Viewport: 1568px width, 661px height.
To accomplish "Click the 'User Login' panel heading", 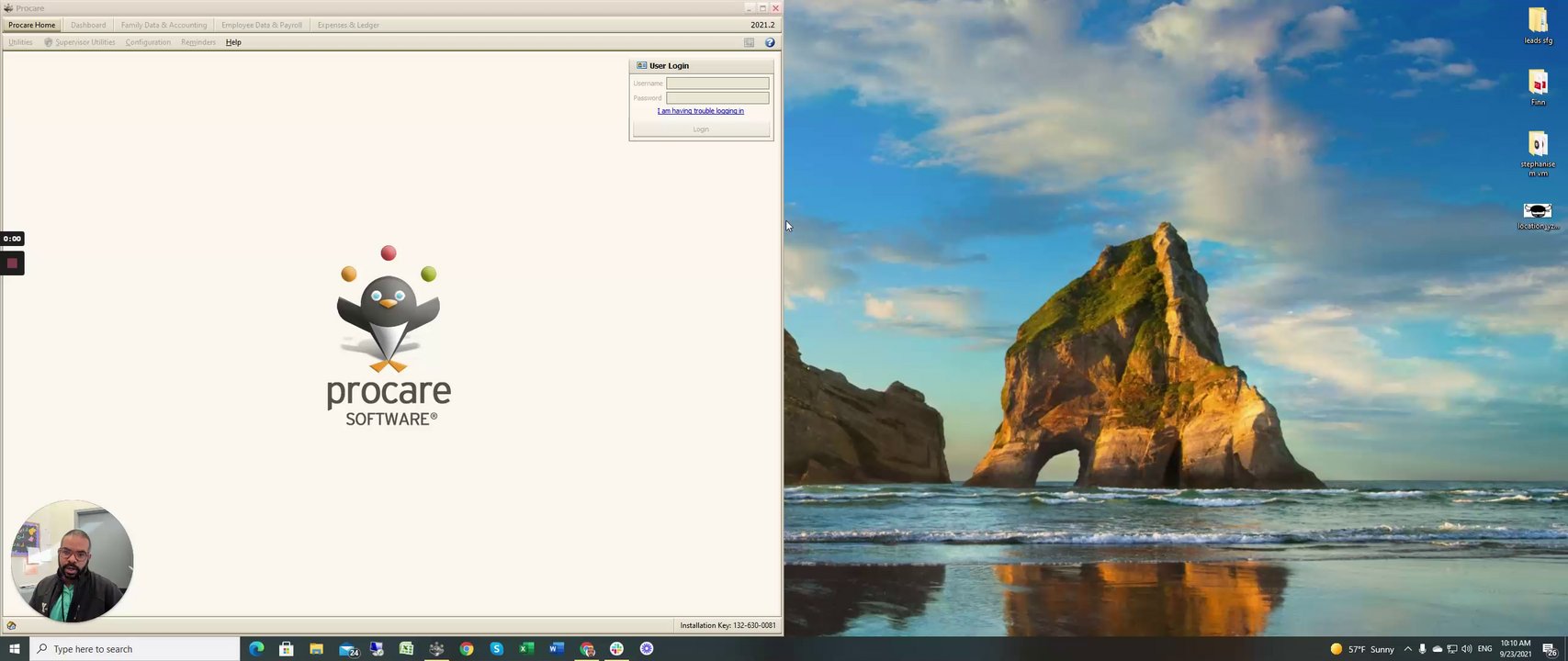I will 669,66.
